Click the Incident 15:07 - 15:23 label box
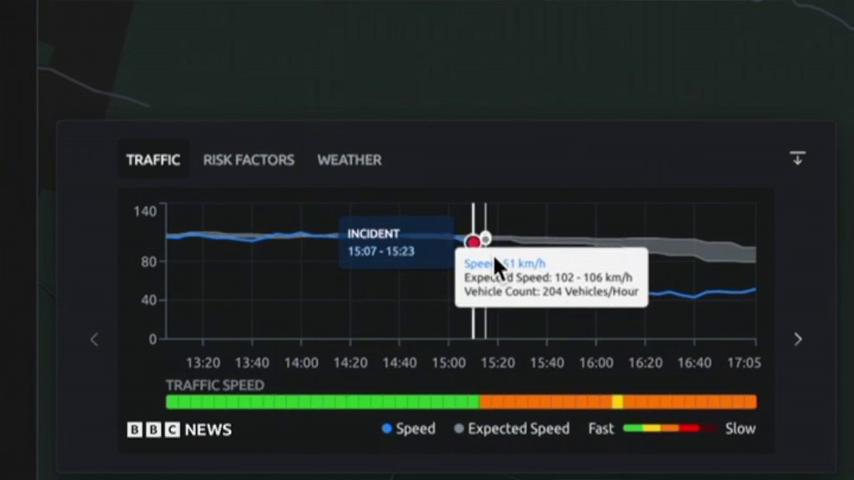Viewport: 854px width, 480px height. (x=395, y=242)
